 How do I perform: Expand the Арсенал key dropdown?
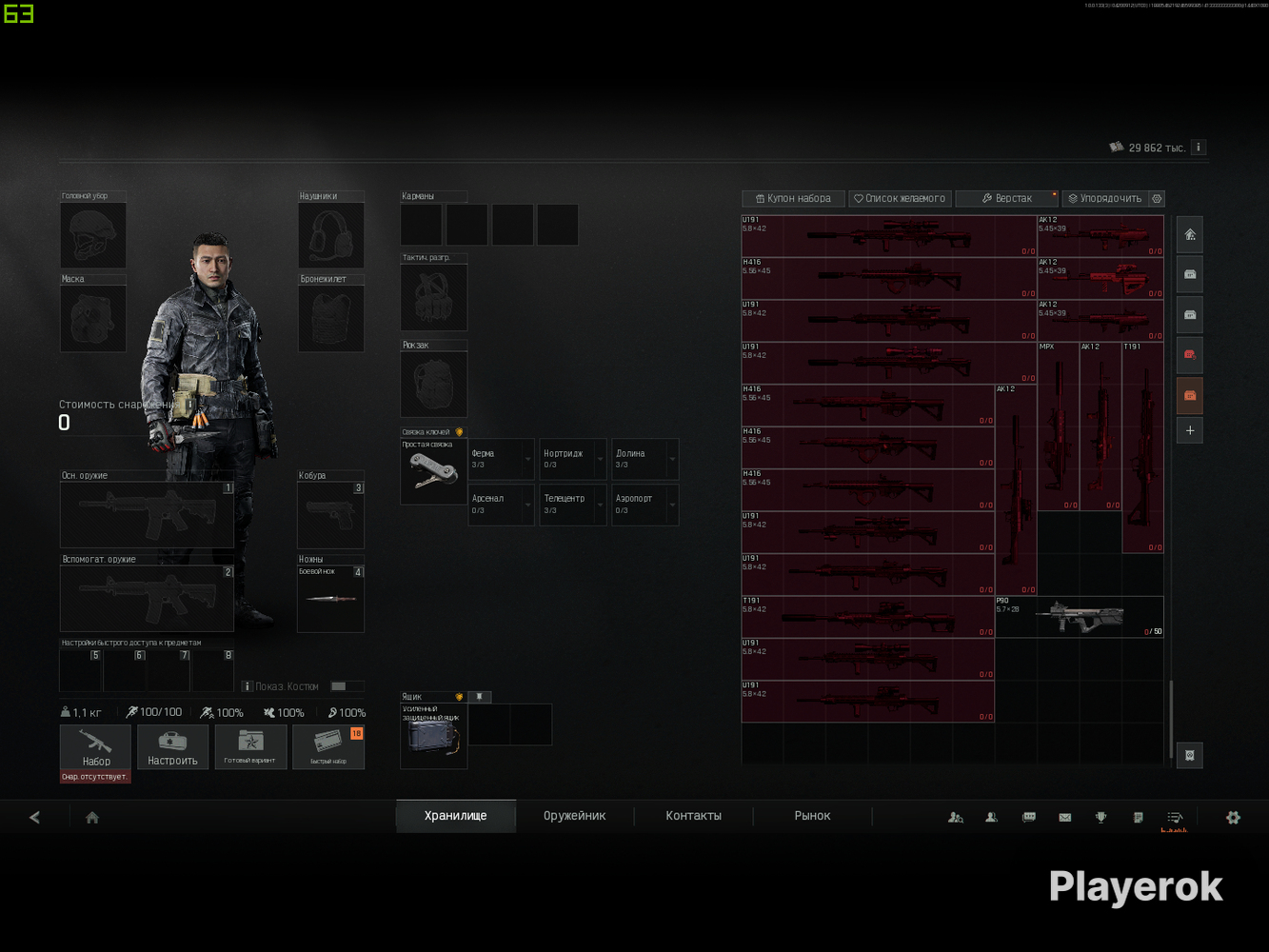pyautogui.click(x=528, y=505)
